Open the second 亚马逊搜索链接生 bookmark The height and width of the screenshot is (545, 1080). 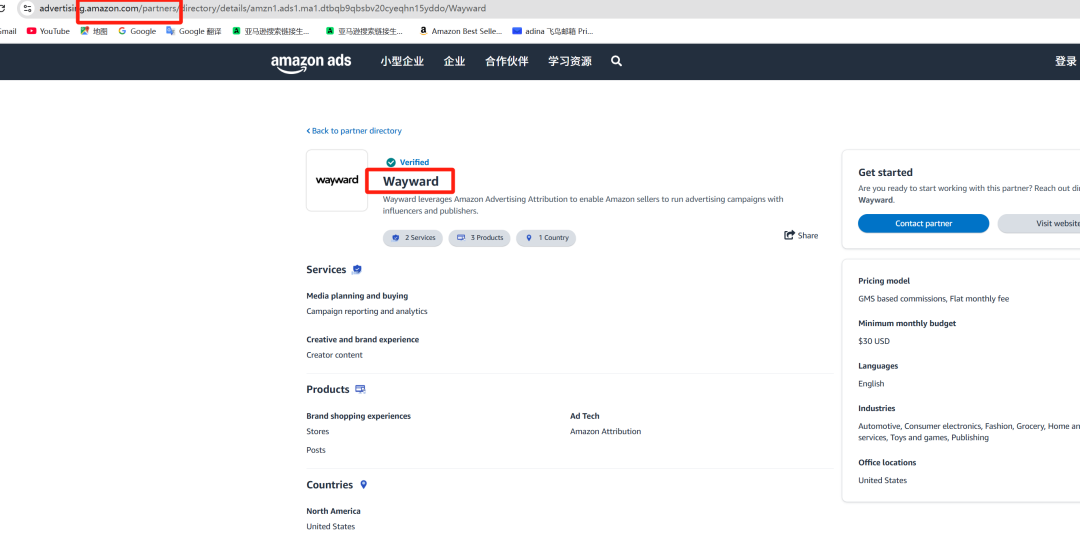coord(364,31)
